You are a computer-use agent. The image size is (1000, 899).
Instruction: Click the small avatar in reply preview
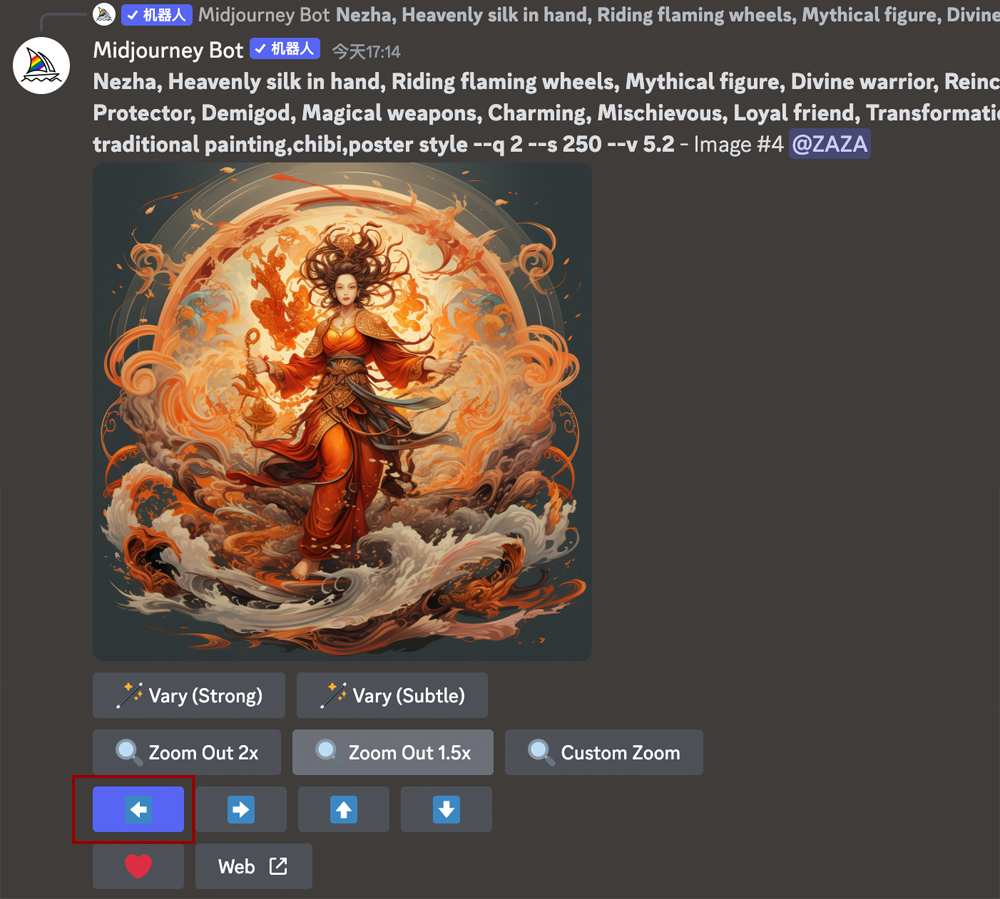tap(104, 15)
